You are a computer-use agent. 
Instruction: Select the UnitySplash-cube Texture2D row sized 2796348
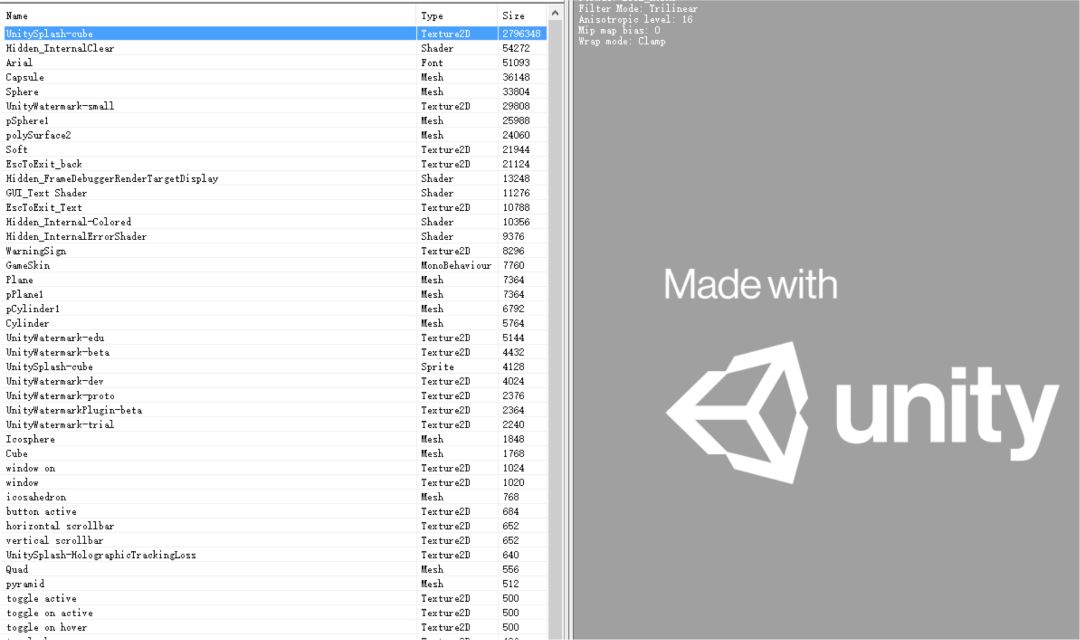(276, 33)
